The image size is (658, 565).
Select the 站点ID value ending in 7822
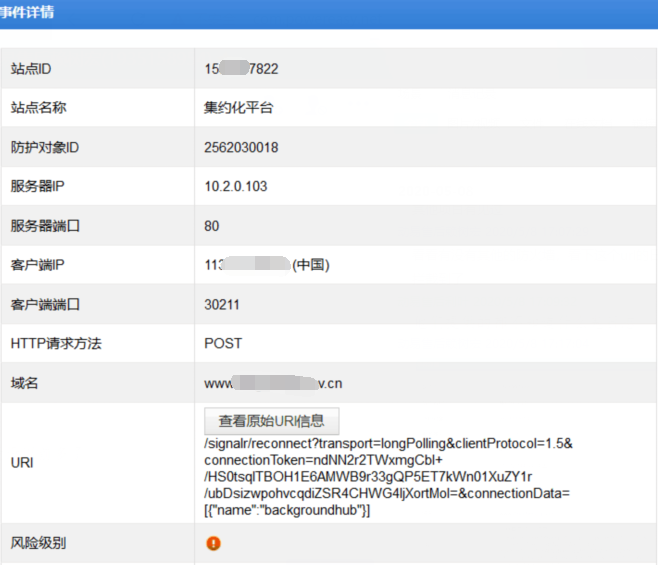(241, 69)
